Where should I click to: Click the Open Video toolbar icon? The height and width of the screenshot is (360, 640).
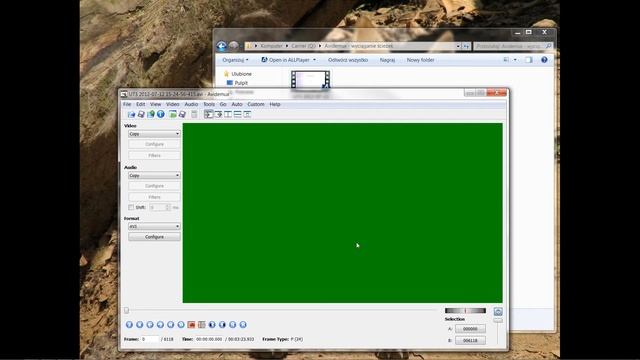131,114
